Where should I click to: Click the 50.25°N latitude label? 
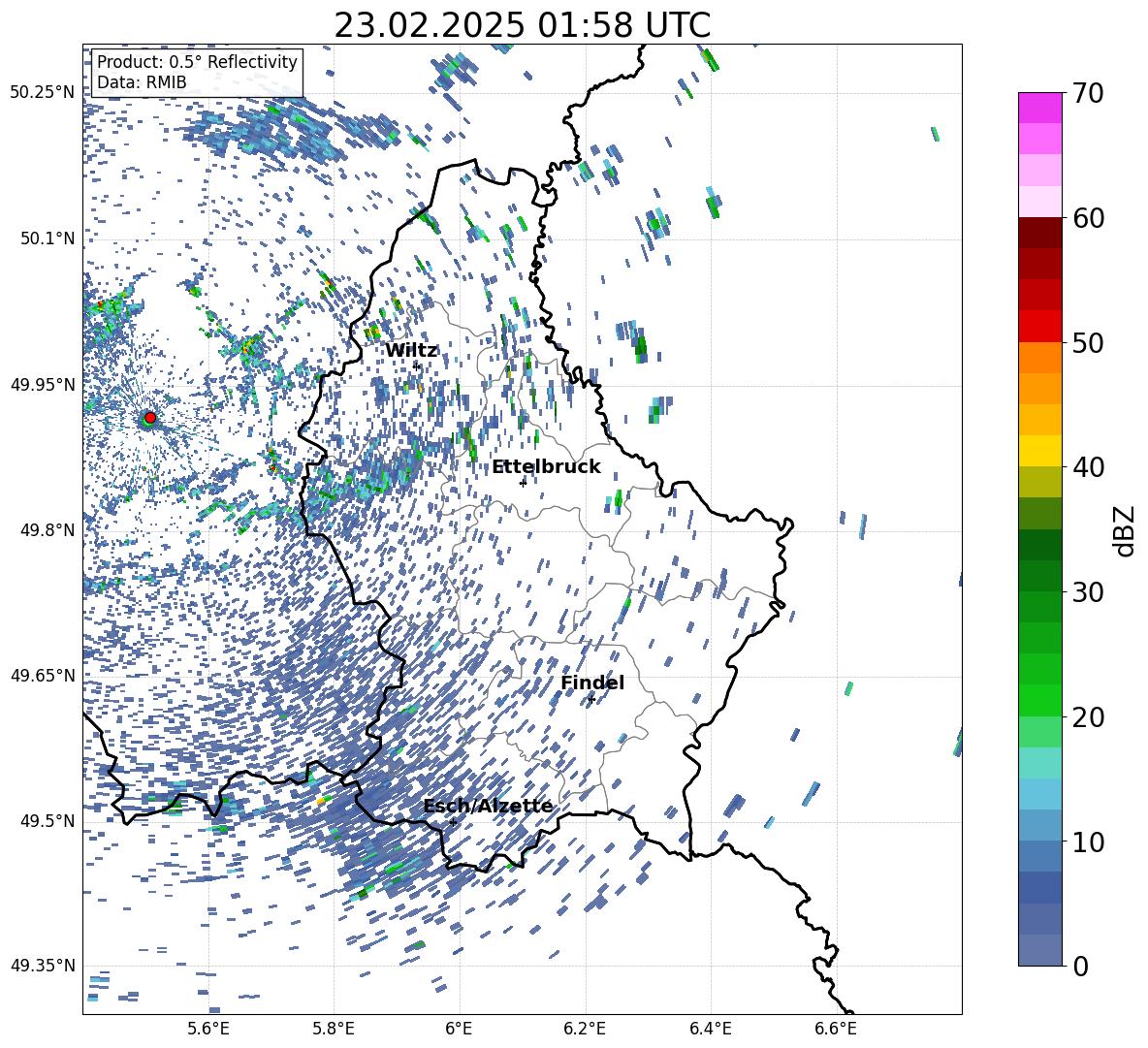pos(43,93)
